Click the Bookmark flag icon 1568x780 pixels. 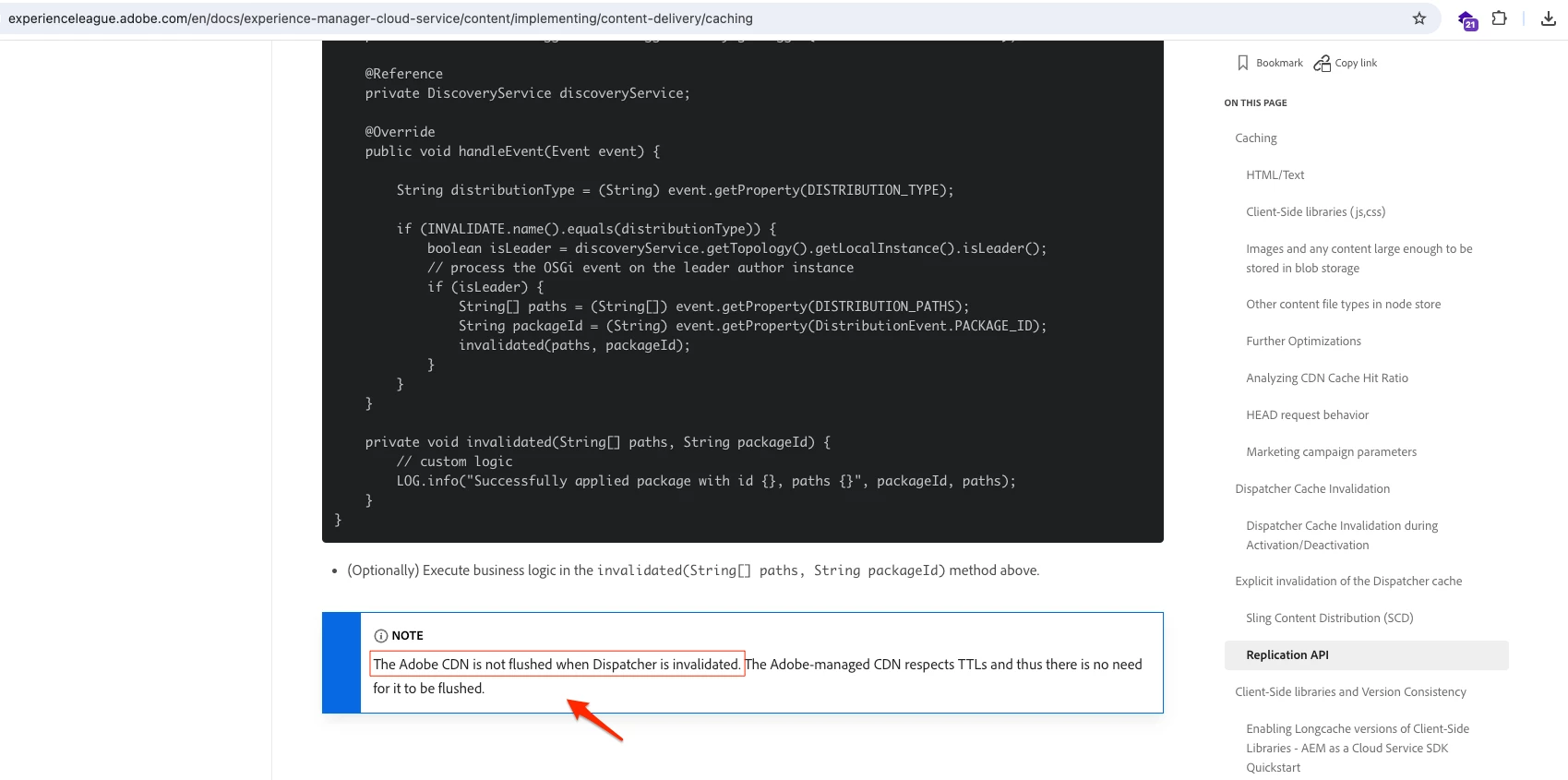pos(1242,63)
